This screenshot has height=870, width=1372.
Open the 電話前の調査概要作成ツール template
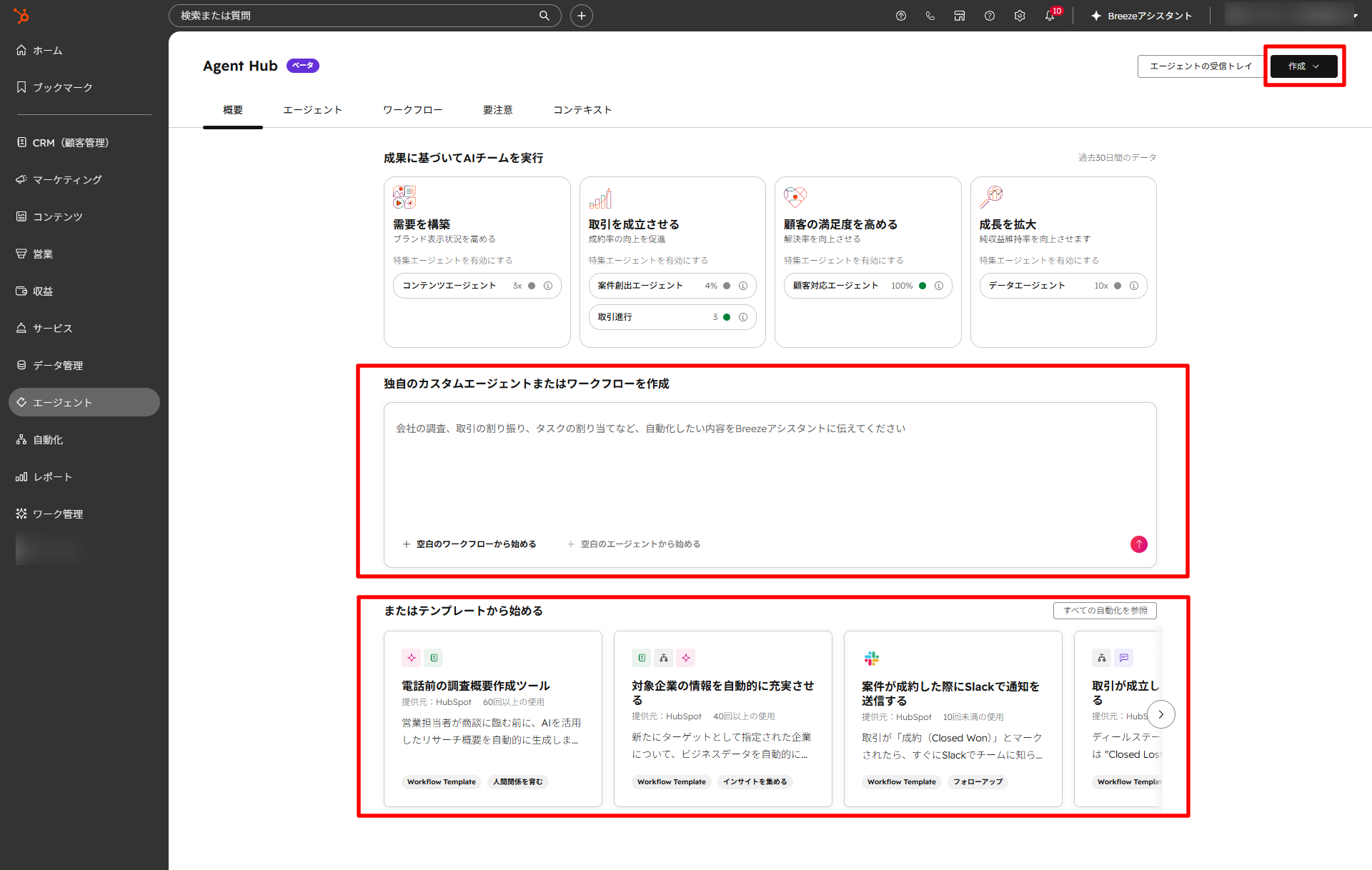click(493, 719)
